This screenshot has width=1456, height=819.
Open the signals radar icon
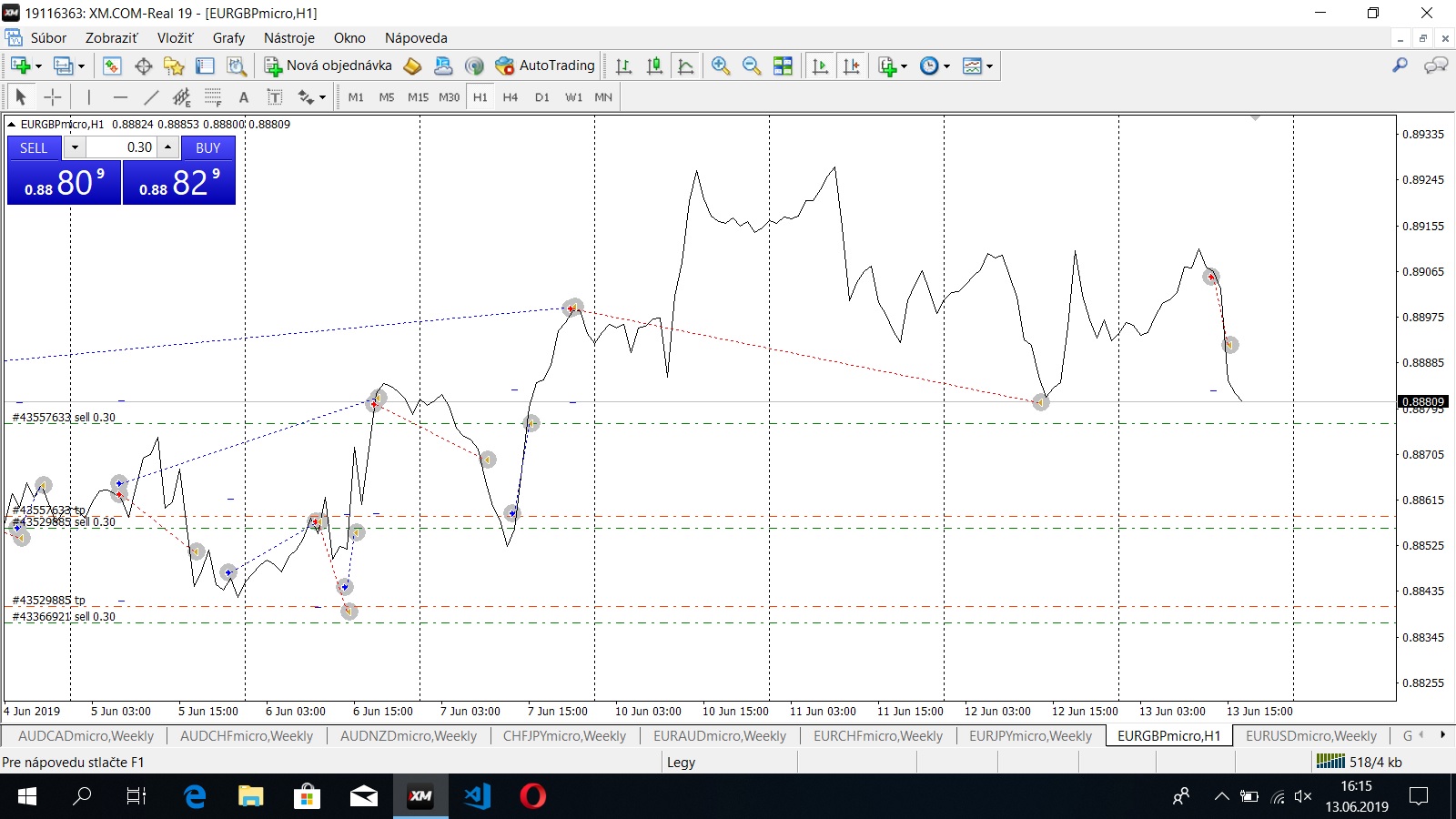click(473, 66)
